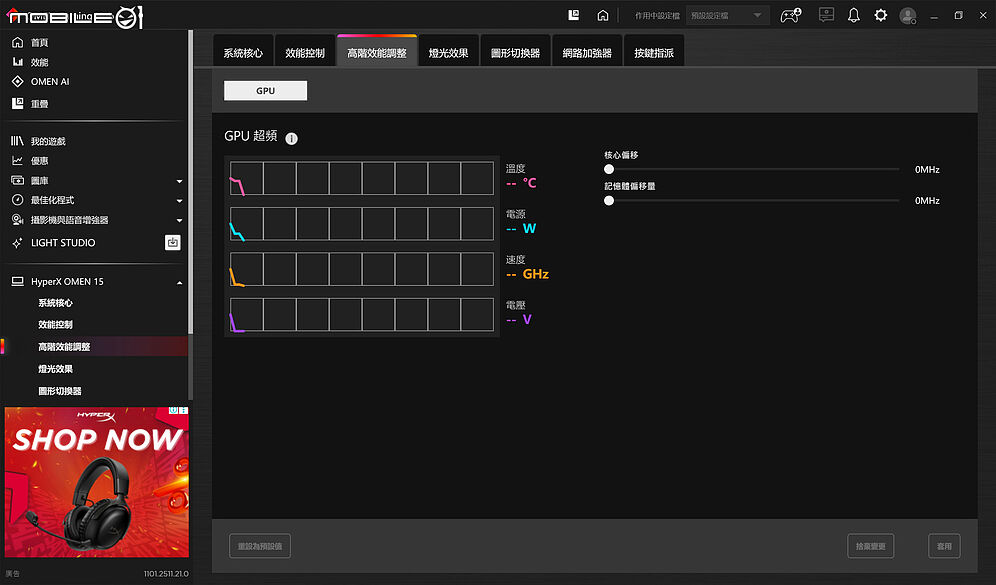Click version number 1101.2511.21.0

pyautogui.click(x=166, y=574)
